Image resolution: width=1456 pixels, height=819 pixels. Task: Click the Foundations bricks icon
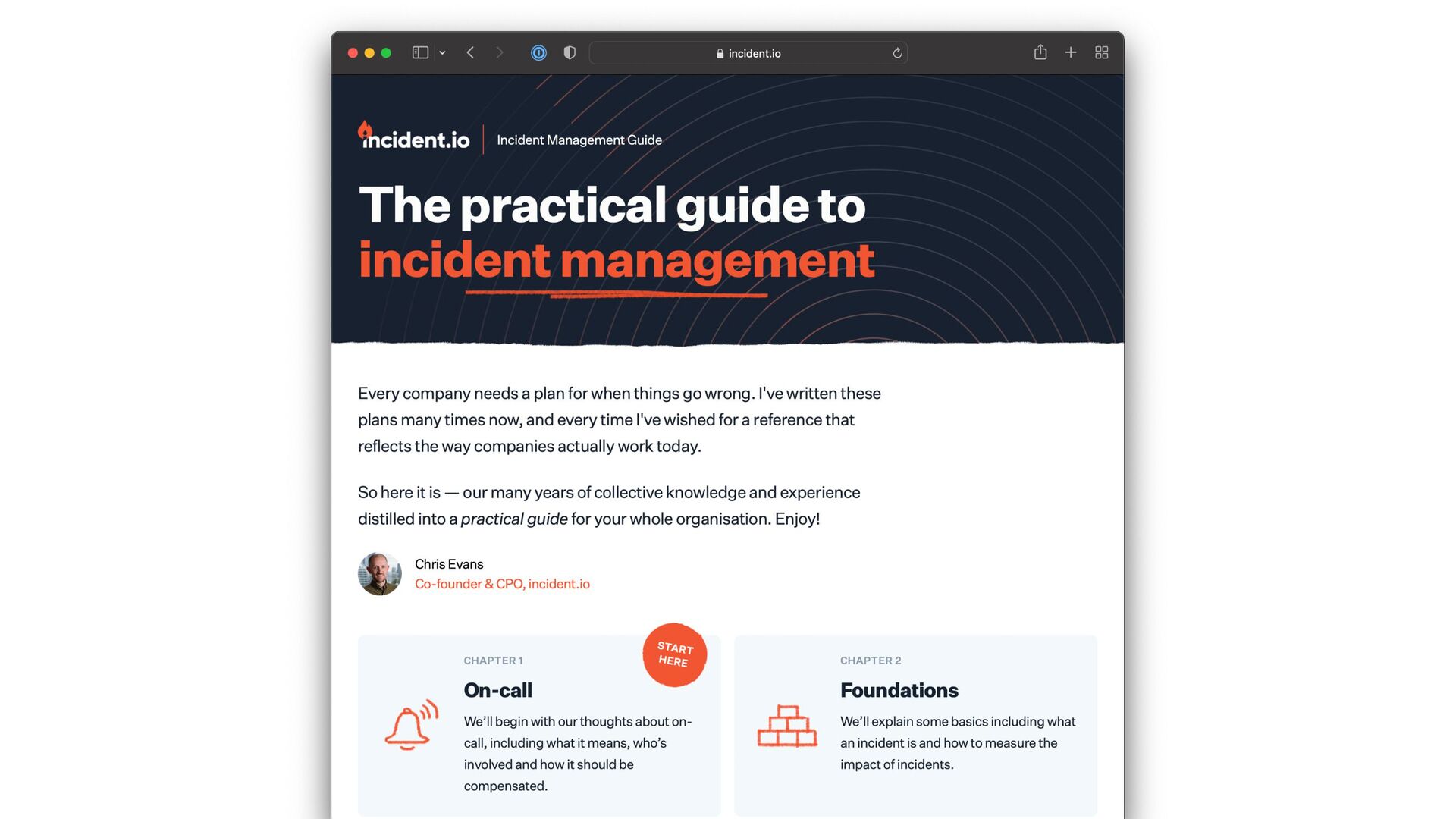(x=787, y=726)
